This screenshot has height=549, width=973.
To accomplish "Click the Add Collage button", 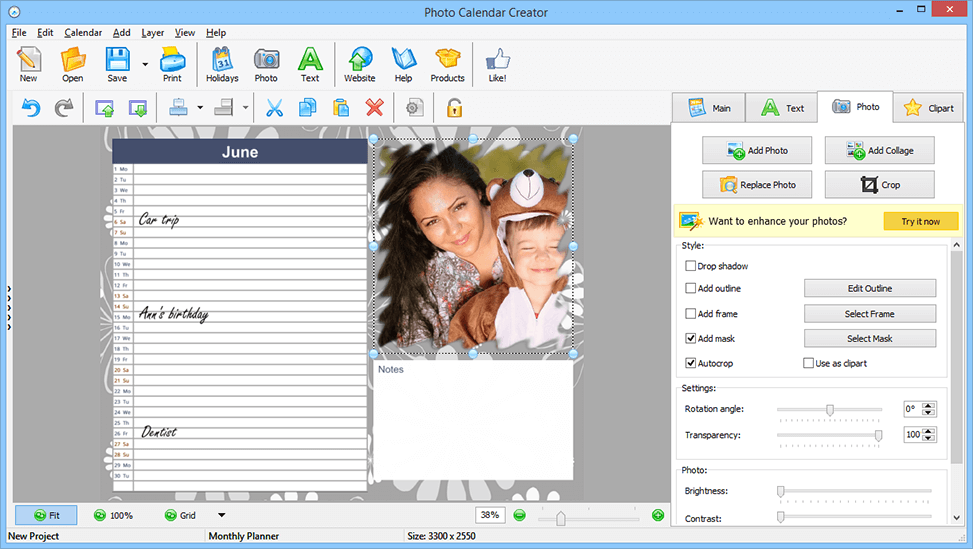I will tap(879, 151).
